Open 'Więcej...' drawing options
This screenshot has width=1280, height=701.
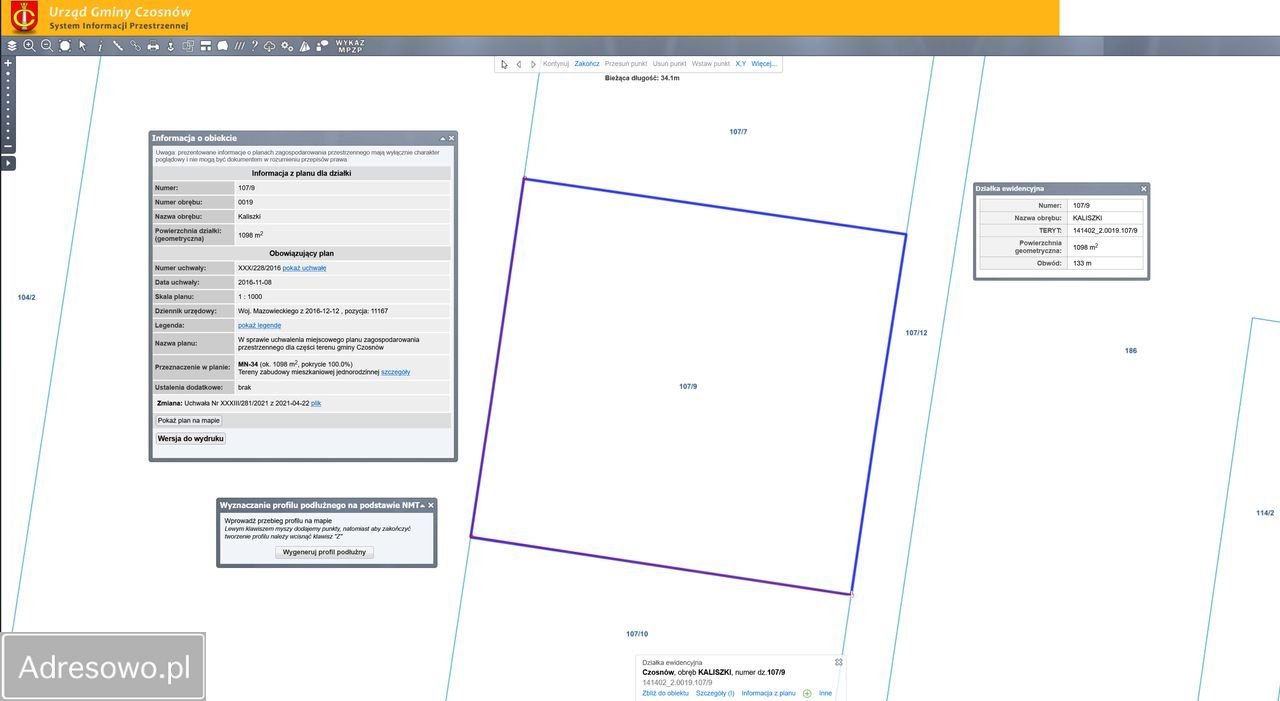coord(763,64)
